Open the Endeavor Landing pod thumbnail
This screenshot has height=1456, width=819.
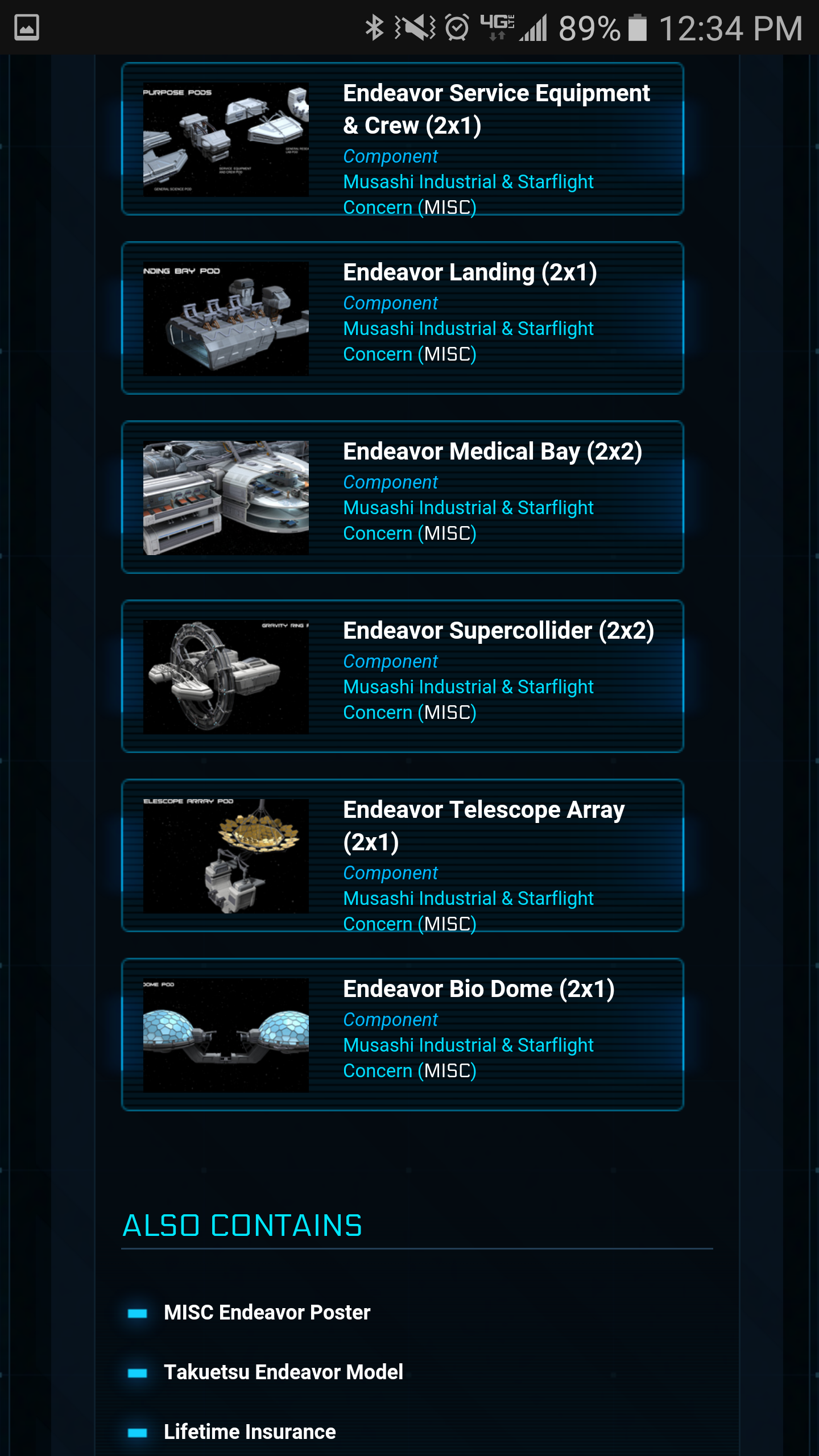click(226, 318)
